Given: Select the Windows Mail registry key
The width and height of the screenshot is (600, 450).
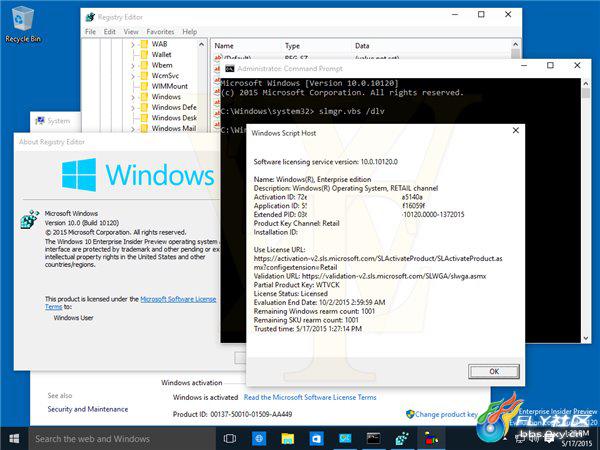Looking at the screenshot, I should (174, 128).
